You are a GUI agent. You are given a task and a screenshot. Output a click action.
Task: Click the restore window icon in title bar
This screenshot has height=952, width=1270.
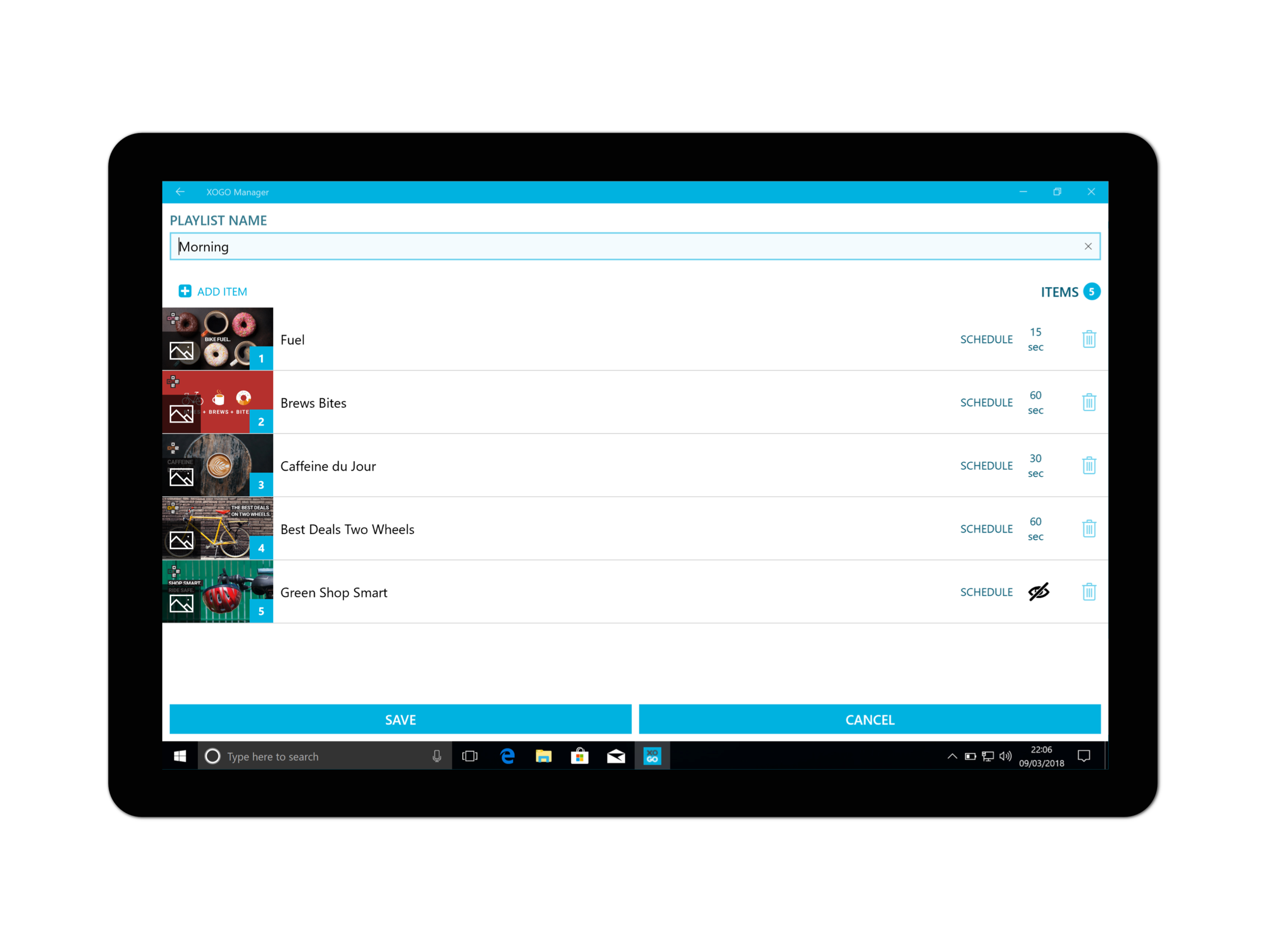[x=1056, y=192]
